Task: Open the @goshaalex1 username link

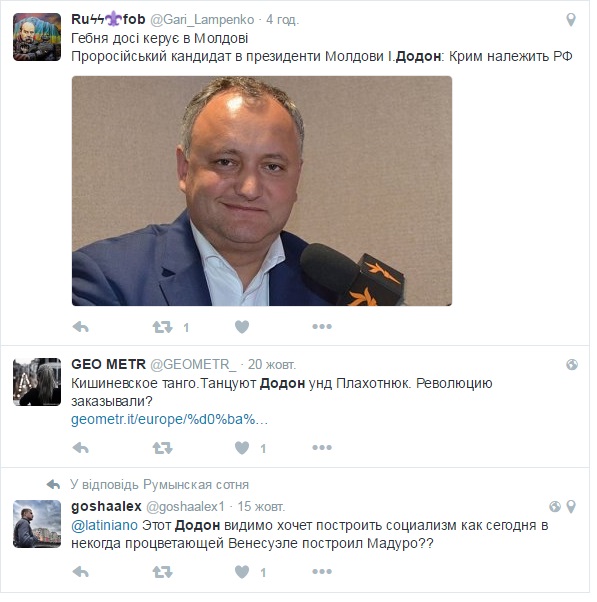Action: tap(185, 507)
